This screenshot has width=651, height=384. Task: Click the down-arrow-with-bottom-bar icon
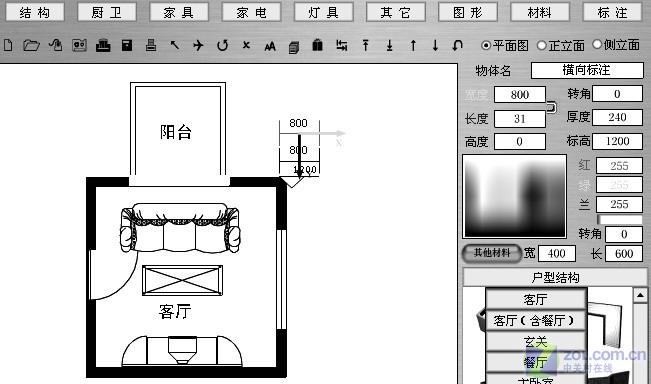coord(389,45)
